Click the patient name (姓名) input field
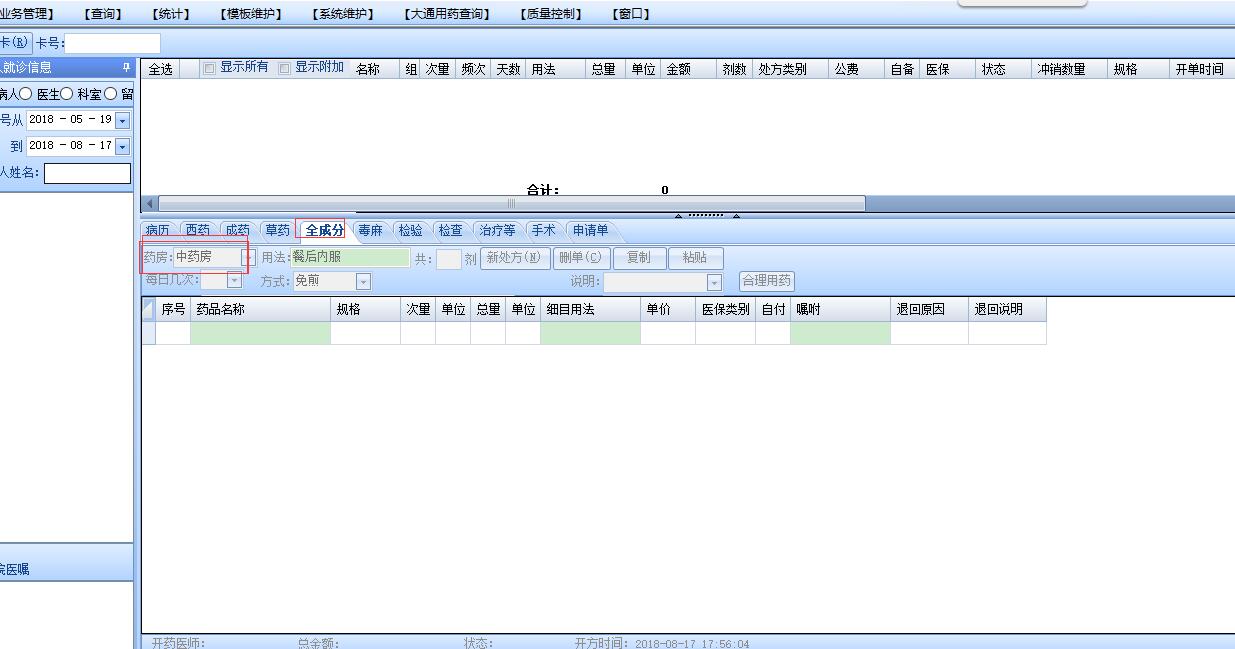The width and height of the screenshot is (1235, 649). pos(87,173)
